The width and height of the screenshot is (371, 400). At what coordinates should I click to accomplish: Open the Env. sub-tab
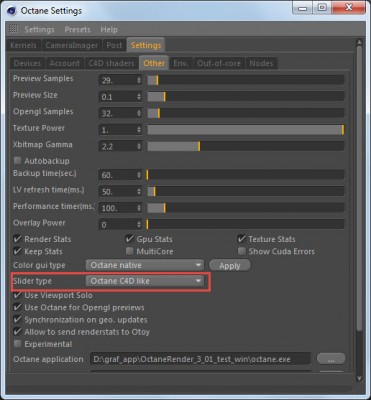pyautogui.click(x=180, y=63)
